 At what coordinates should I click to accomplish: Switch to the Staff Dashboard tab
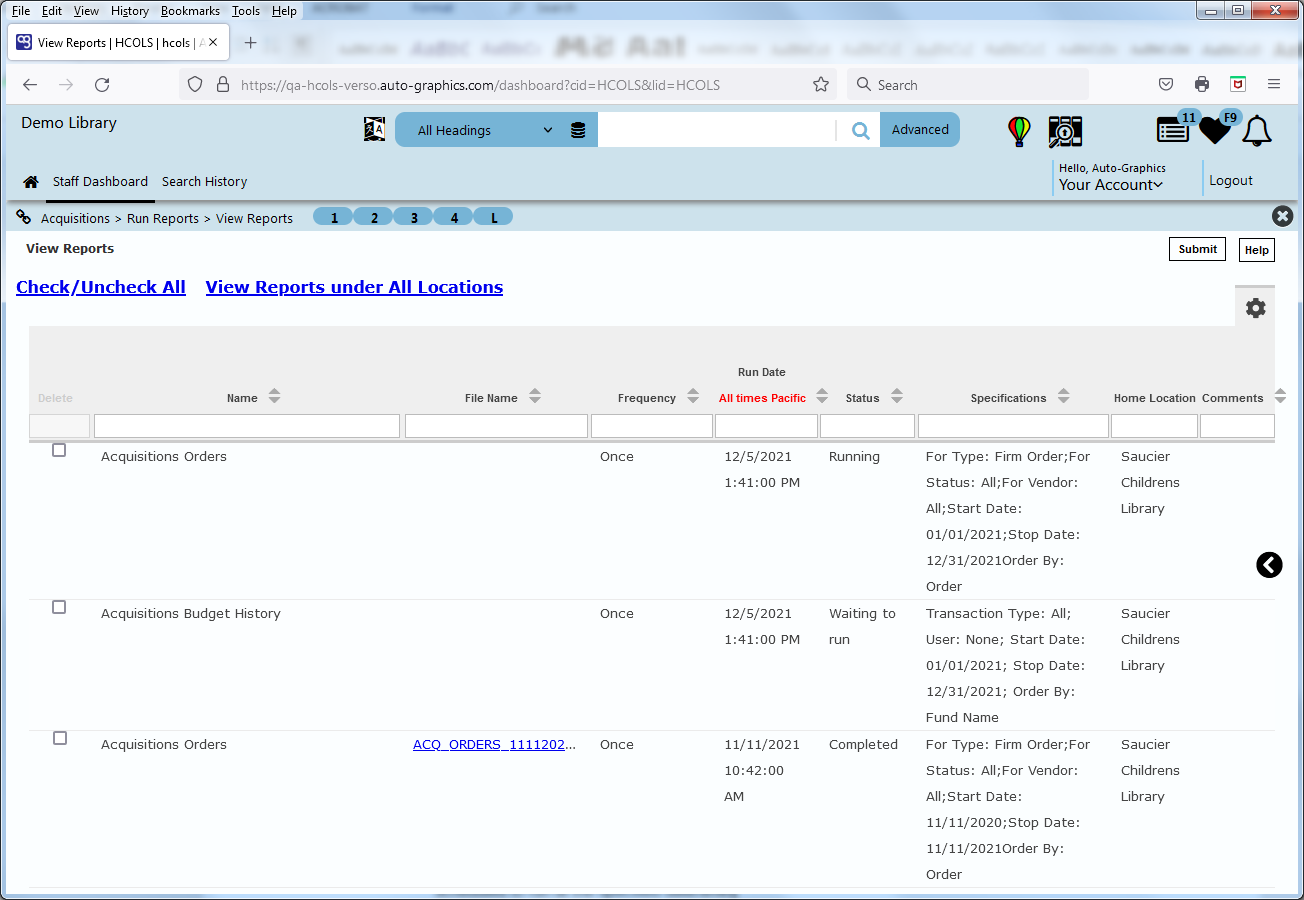[100, 182]
